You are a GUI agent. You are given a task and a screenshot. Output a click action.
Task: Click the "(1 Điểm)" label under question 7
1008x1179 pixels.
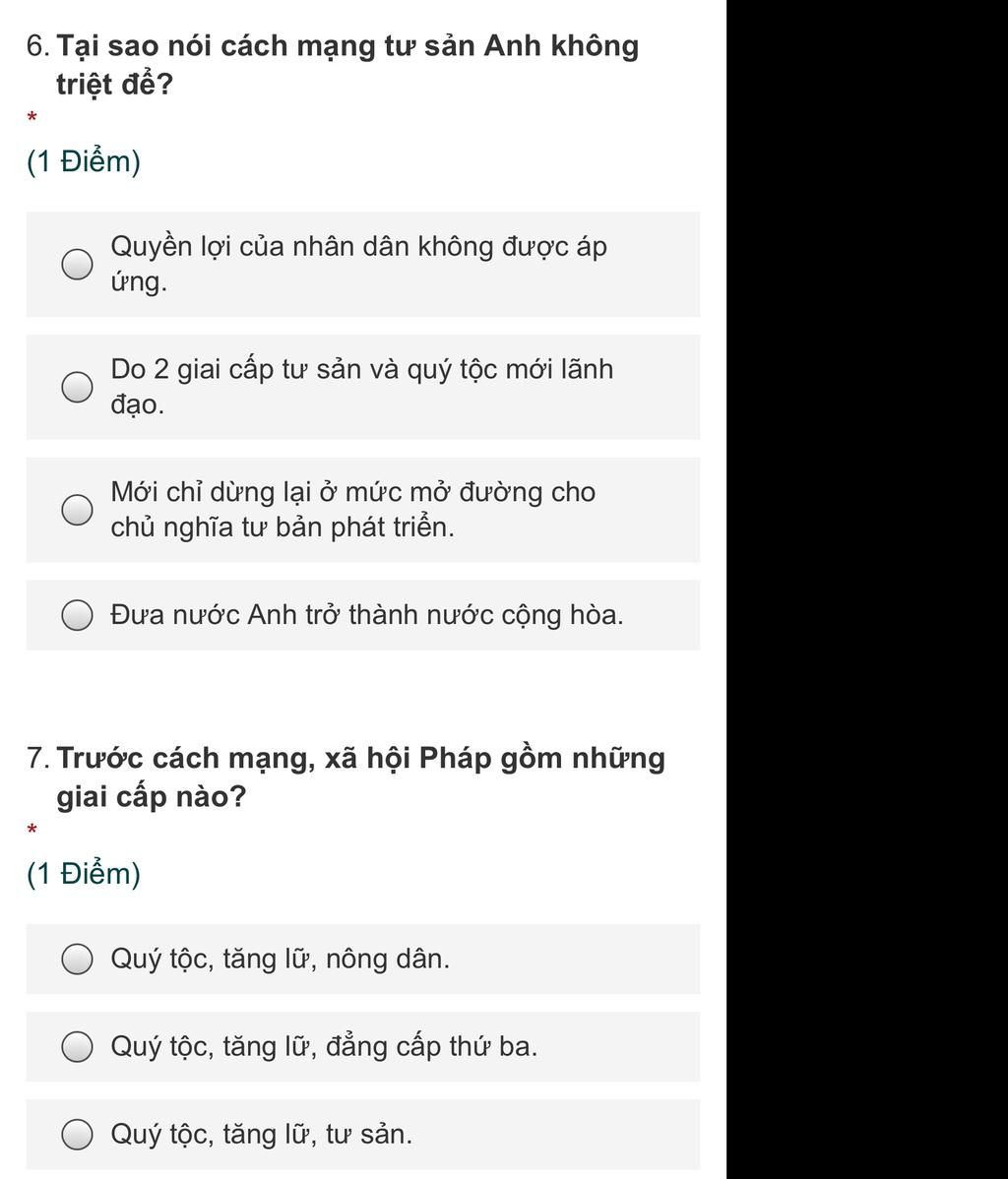coord(84,874)
